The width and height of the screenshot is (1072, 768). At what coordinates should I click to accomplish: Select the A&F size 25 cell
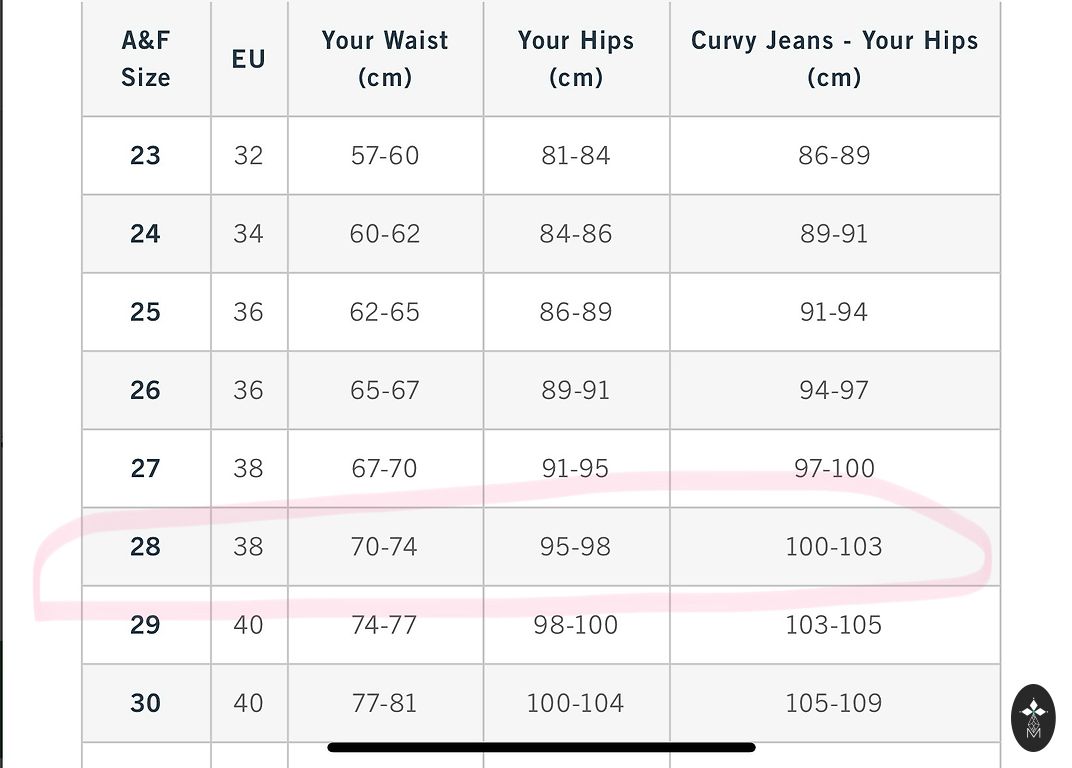tap(145, 312)
